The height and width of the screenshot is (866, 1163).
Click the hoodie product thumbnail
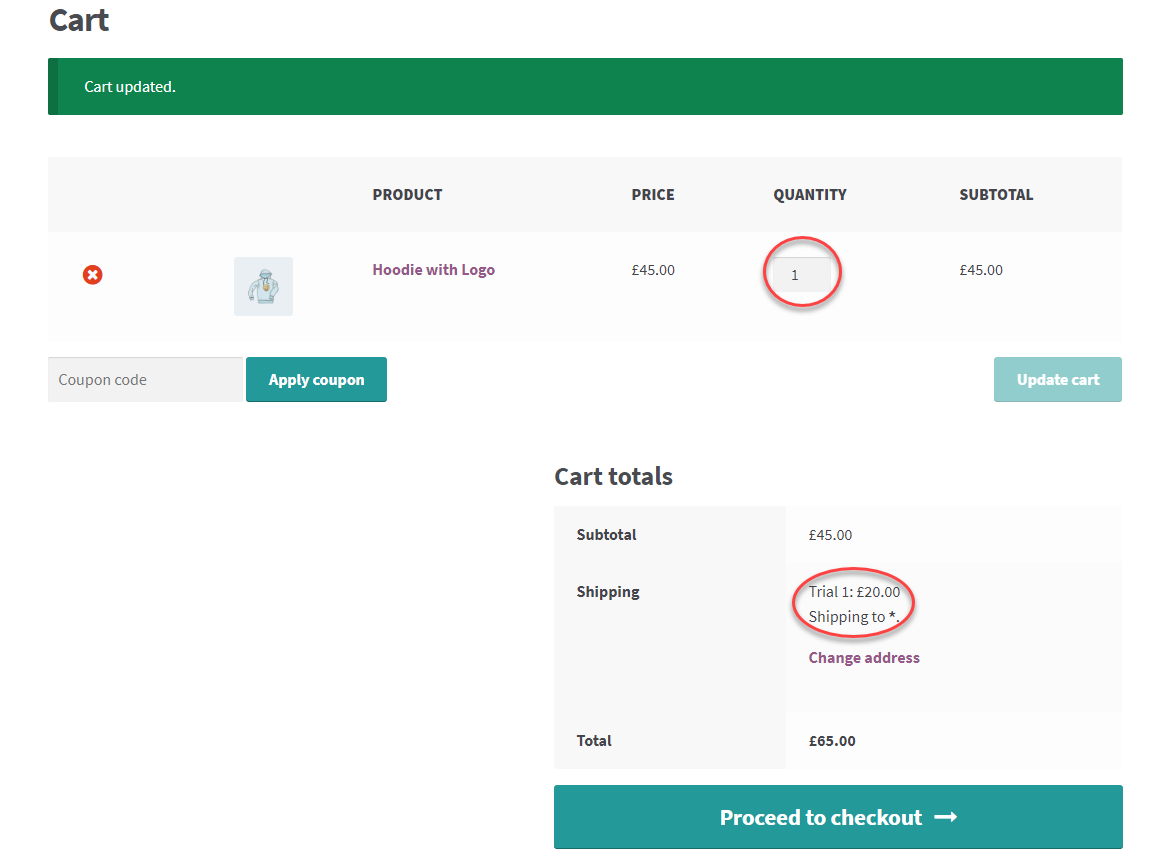(x=263, y=286)
